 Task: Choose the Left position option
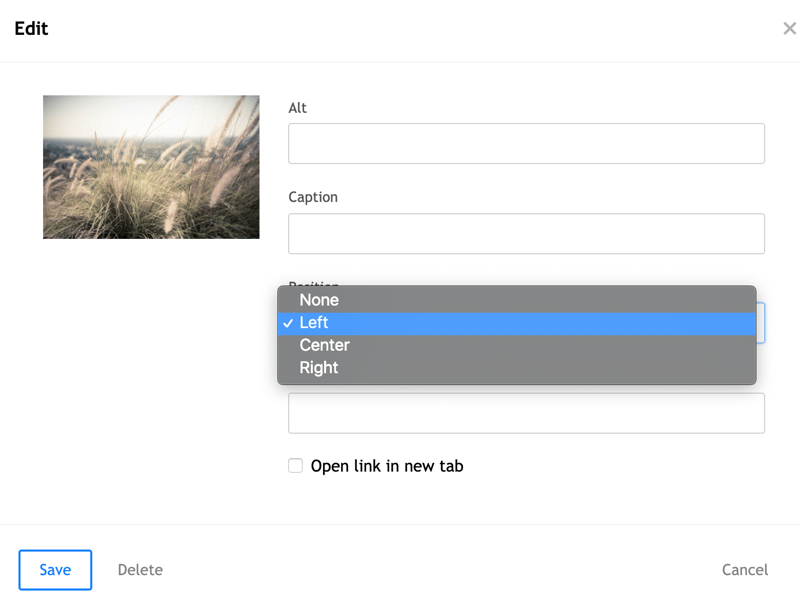[314, 323]
